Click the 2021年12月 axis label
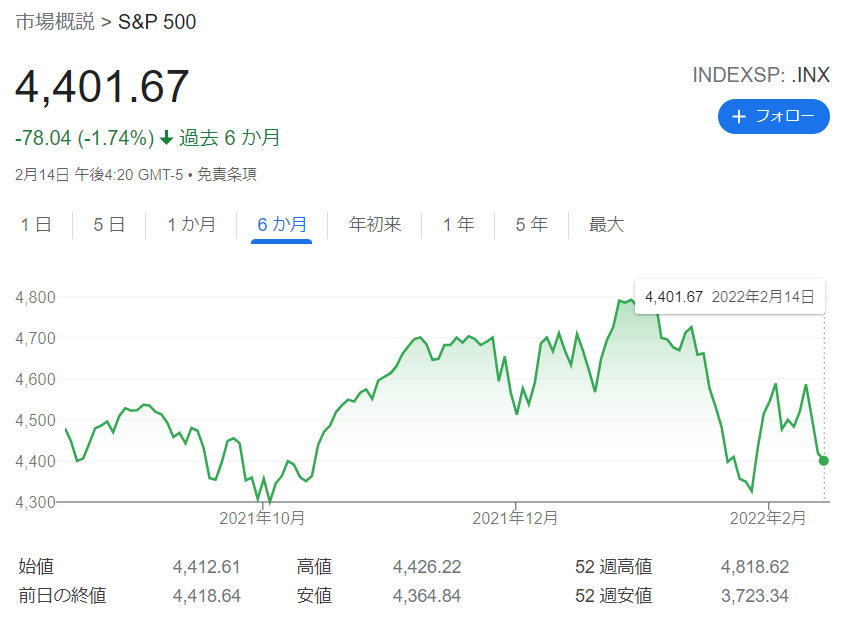This screenshot has height=627, width=850. pyautogui.click(x=515, y=519)
